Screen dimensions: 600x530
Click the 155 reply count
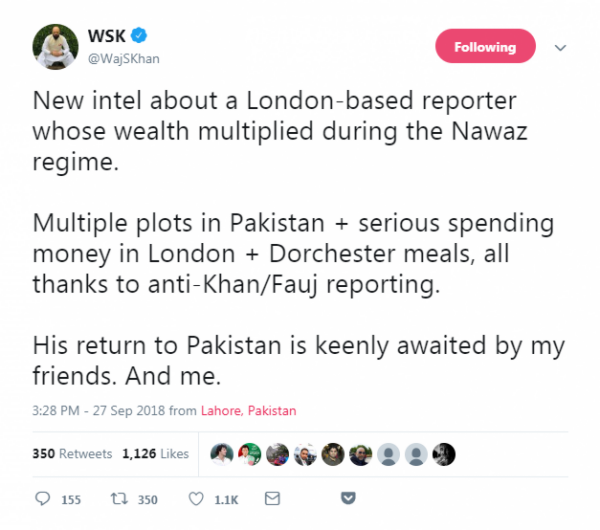69,499
